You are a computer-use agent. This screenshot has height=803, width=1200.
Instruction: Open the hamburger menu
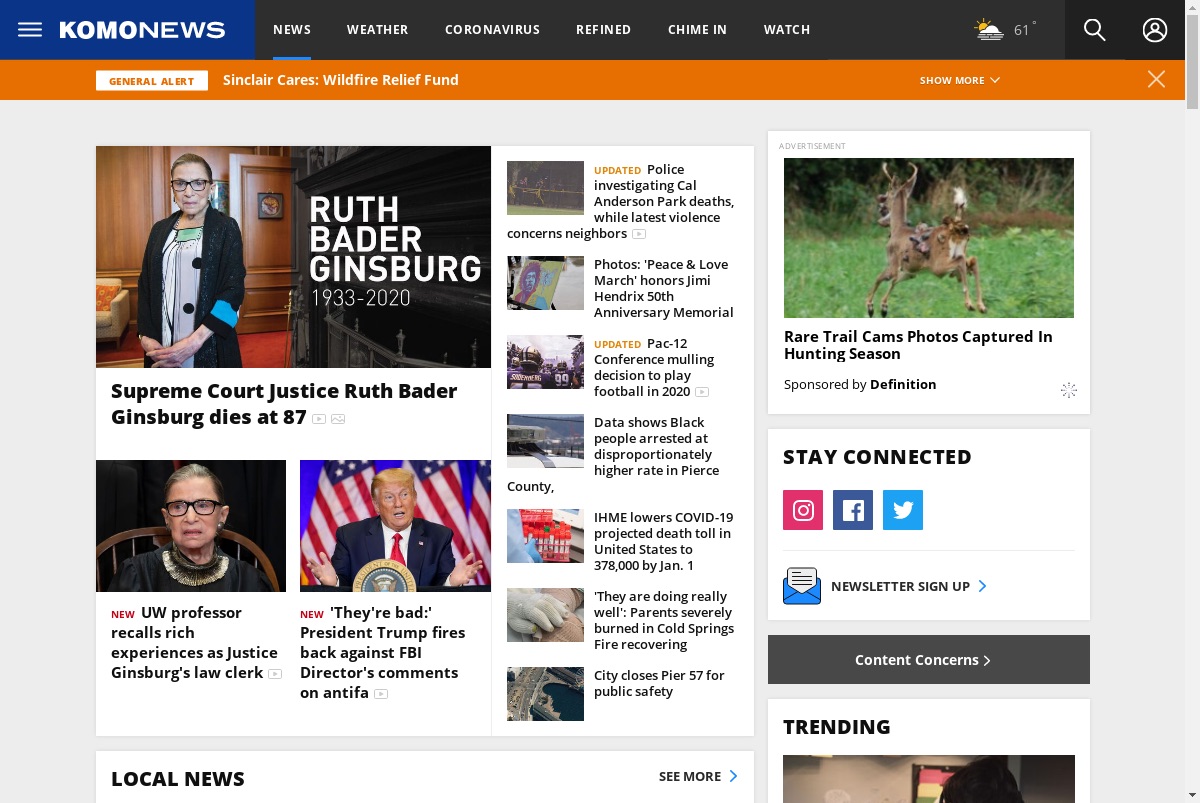point(30,29)
